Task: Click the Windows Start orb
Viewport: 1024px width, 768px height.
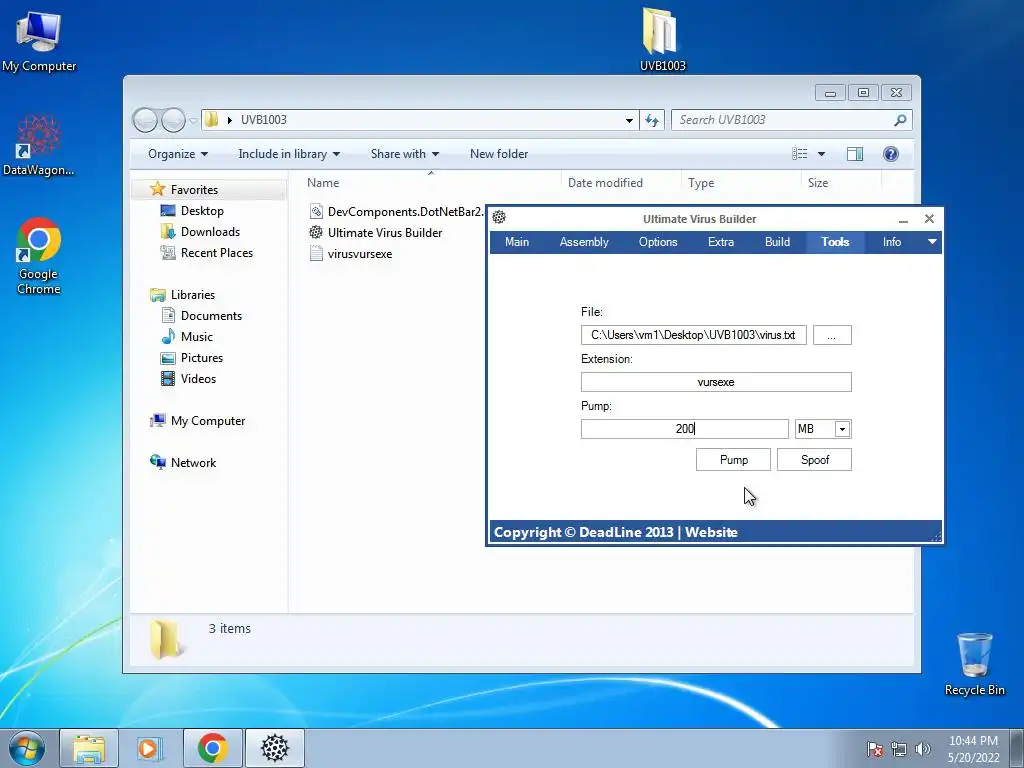Action: (27, 748)
